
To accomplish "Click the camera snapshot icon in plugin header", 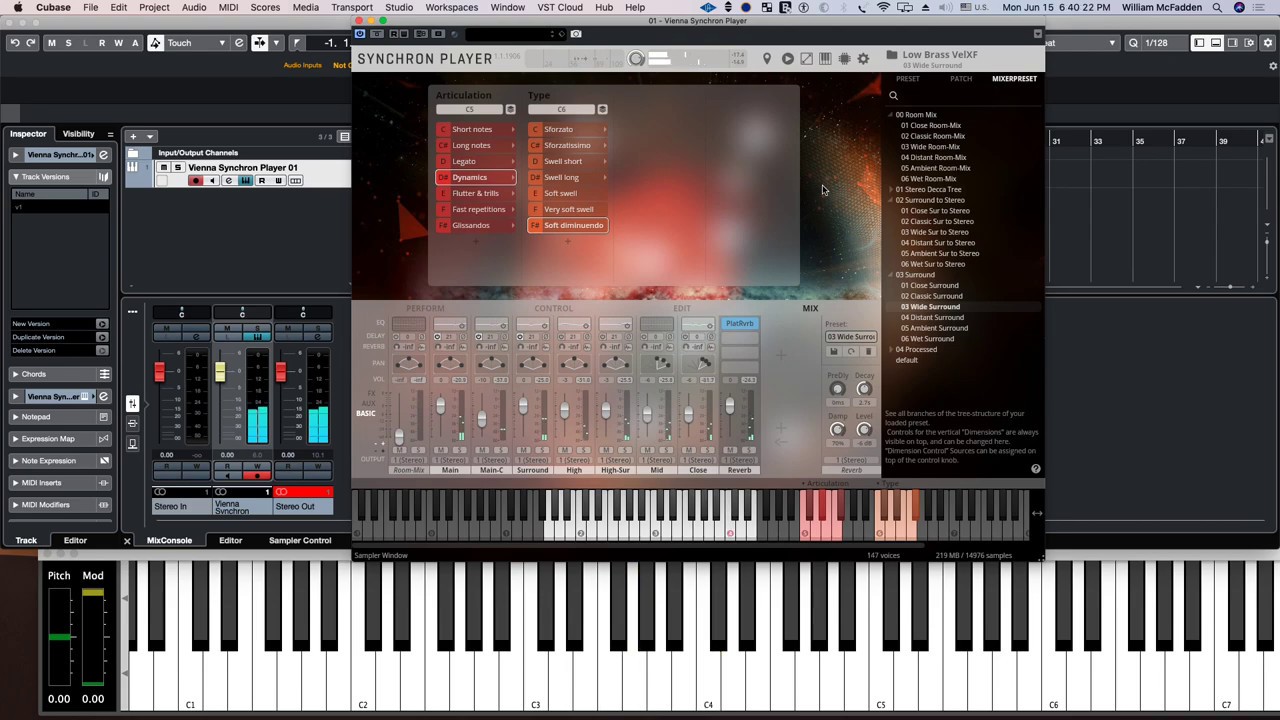I will click(576, 34).
